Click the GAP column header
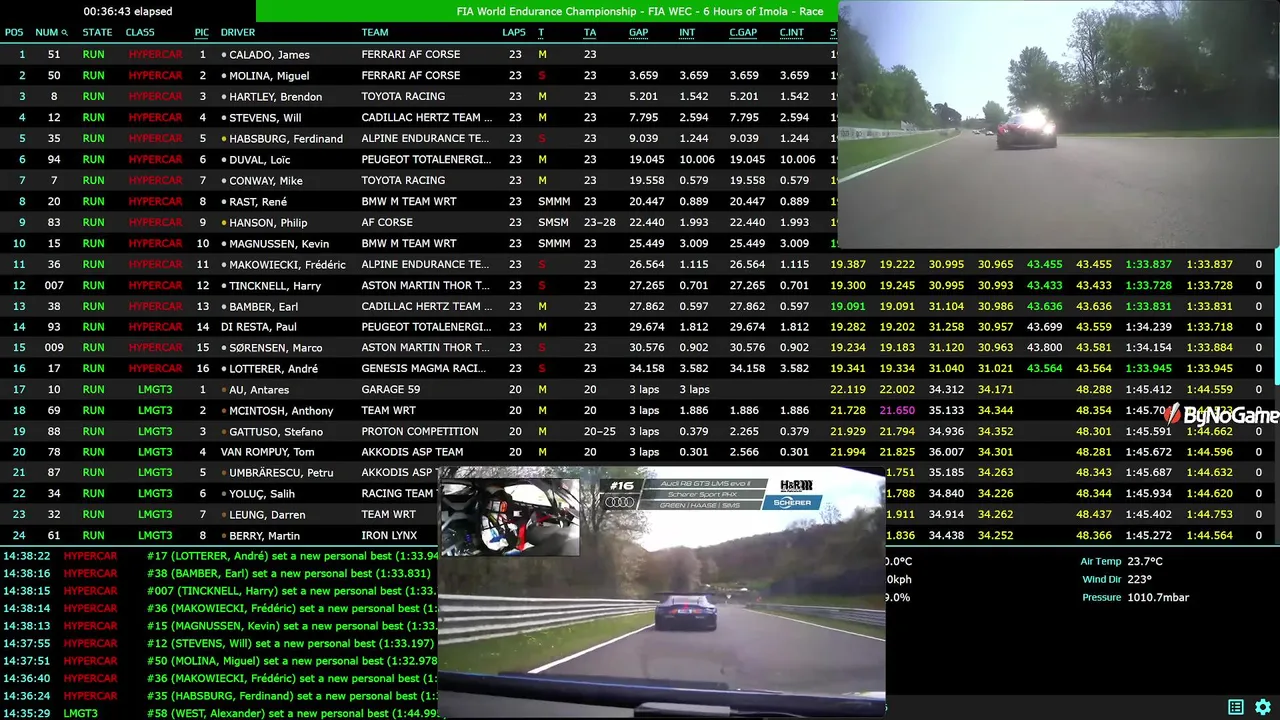Screen dimensions: 1280x720 638,32
